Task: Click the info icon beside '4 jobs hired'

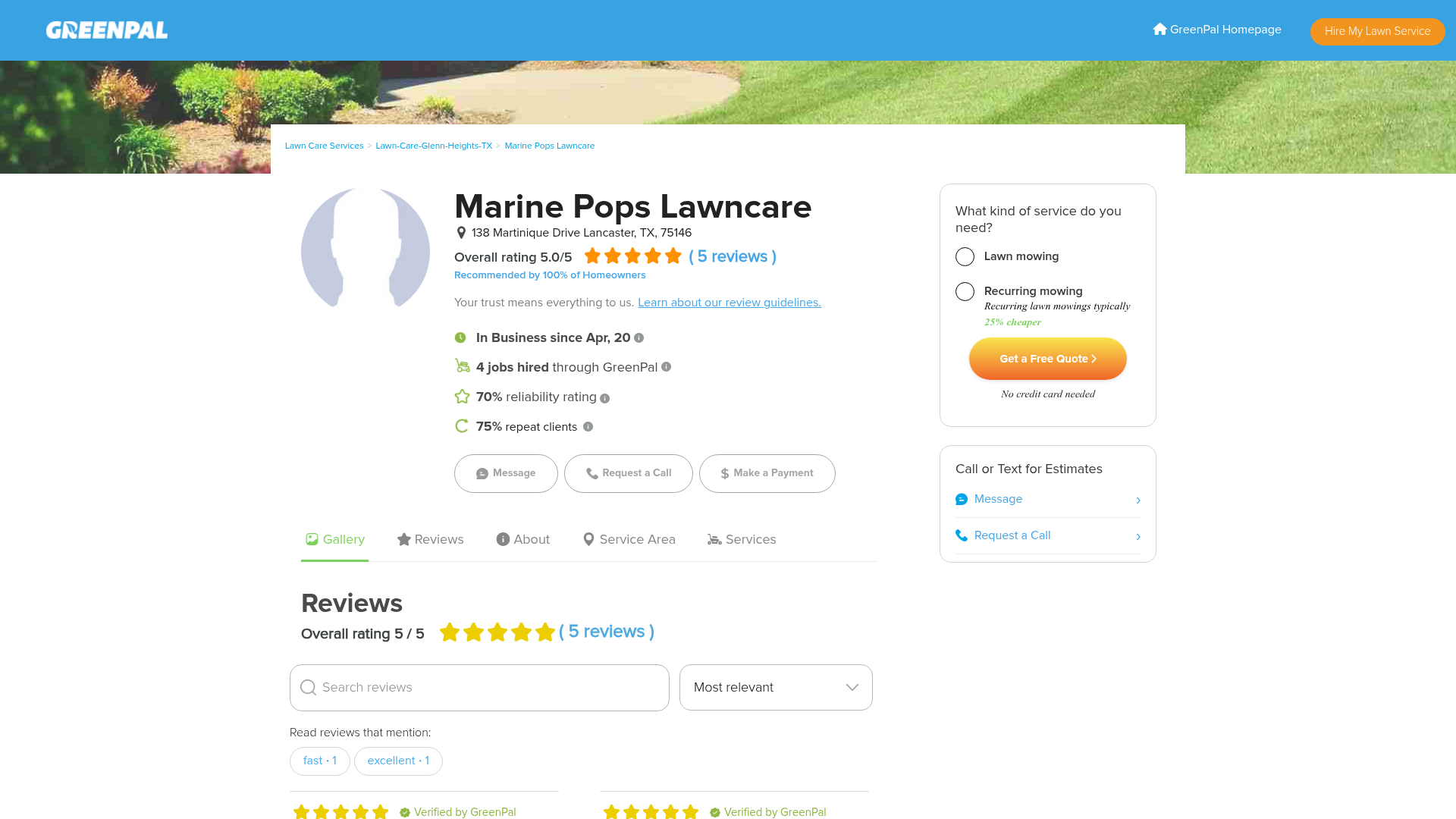Action: (x=666, y=366)
